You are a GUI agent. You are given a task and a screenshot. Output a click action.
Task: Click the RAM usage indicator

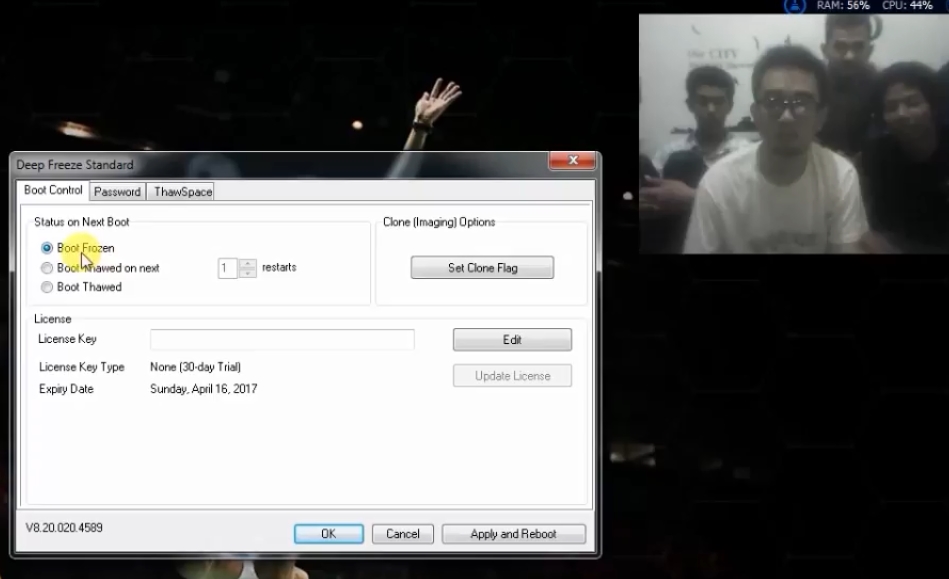[x=842, y=5]
